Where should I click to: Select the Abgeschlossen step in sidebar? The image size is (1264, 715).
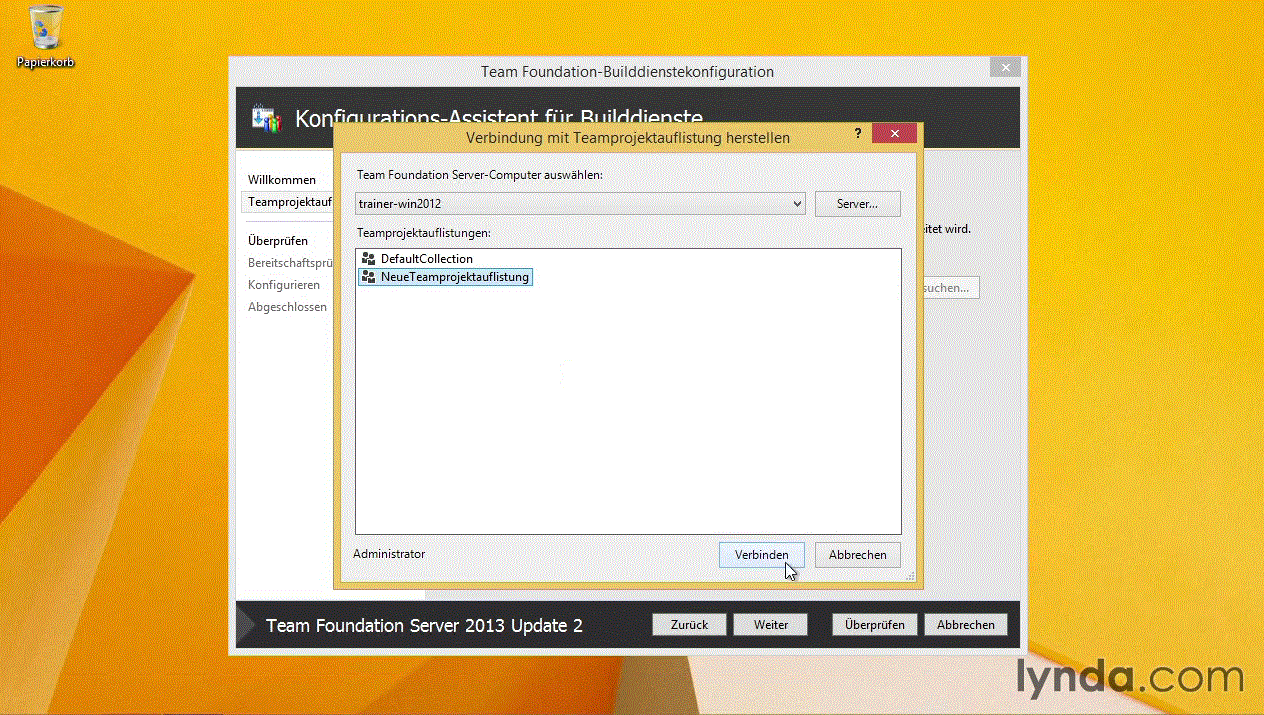click(288, 307)
